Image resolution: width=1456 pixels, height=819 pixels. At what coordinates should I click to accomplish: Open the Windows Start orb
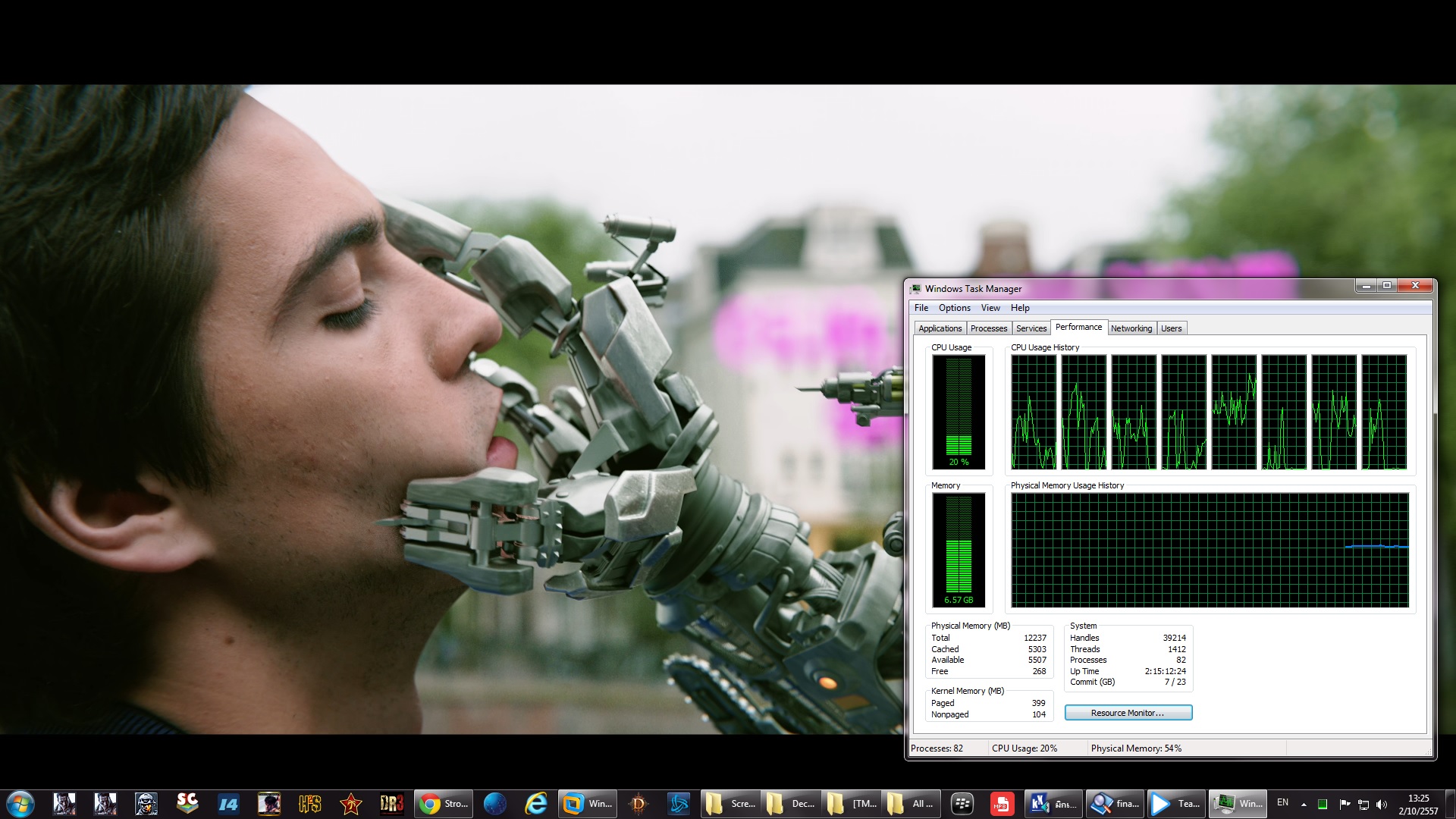(x=20, y=804)
